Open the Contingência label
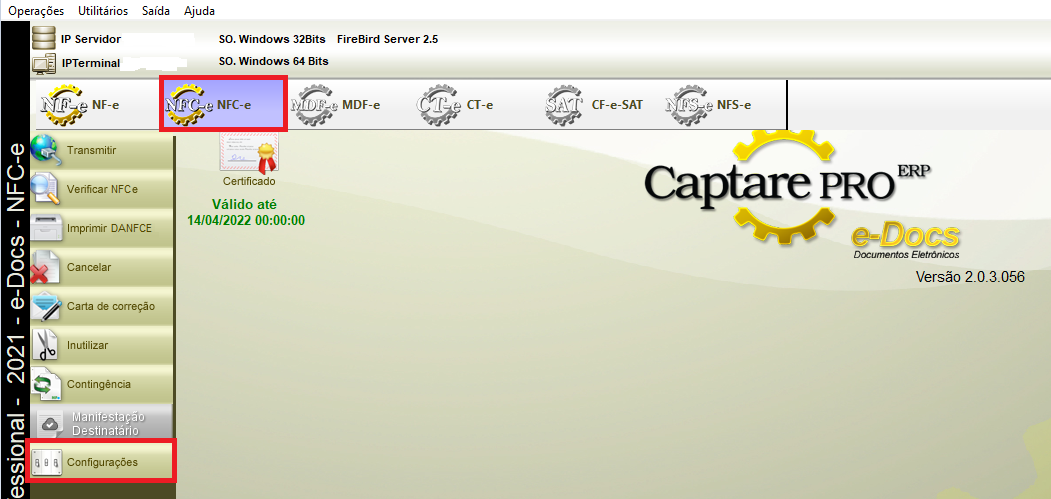The height and width of the screenshot is (499, 1051). [x=99, y=384]
